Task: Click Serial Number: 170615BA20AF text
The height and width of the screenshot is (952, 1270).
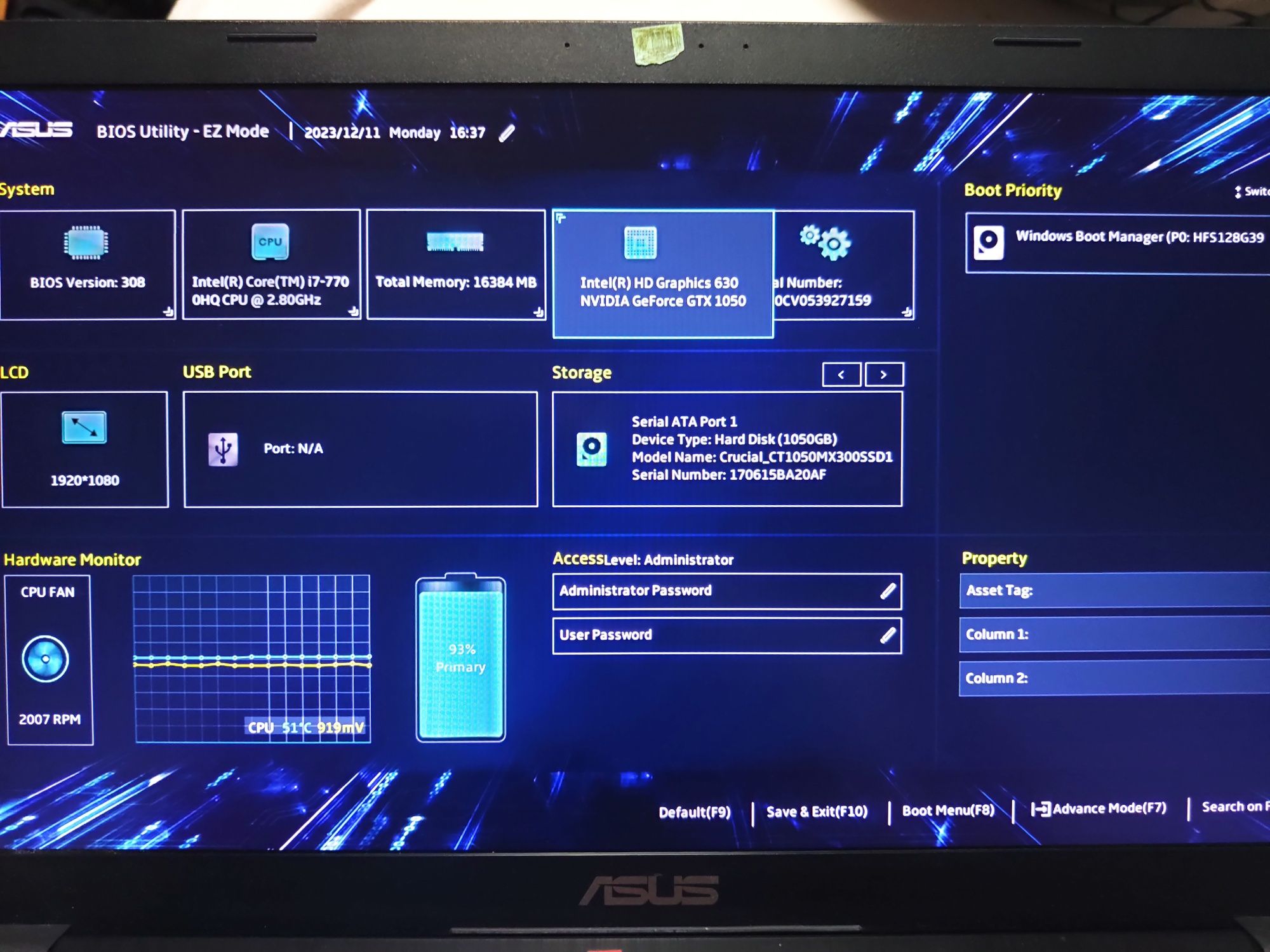Action: [729, 475]
